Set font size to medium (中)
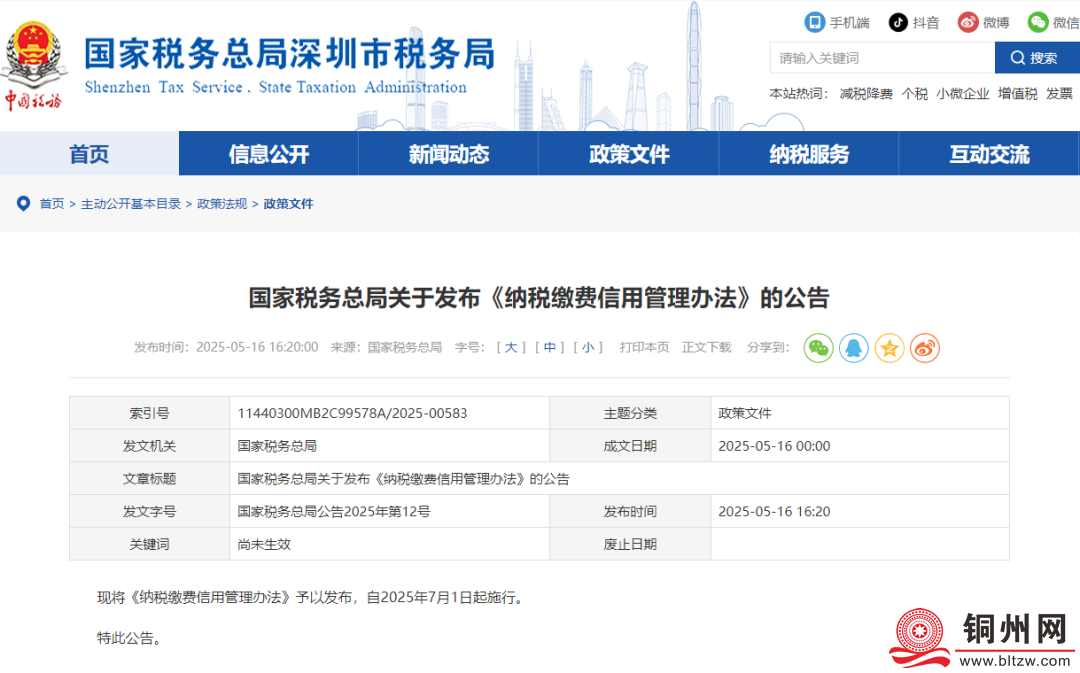 point(549,347)
